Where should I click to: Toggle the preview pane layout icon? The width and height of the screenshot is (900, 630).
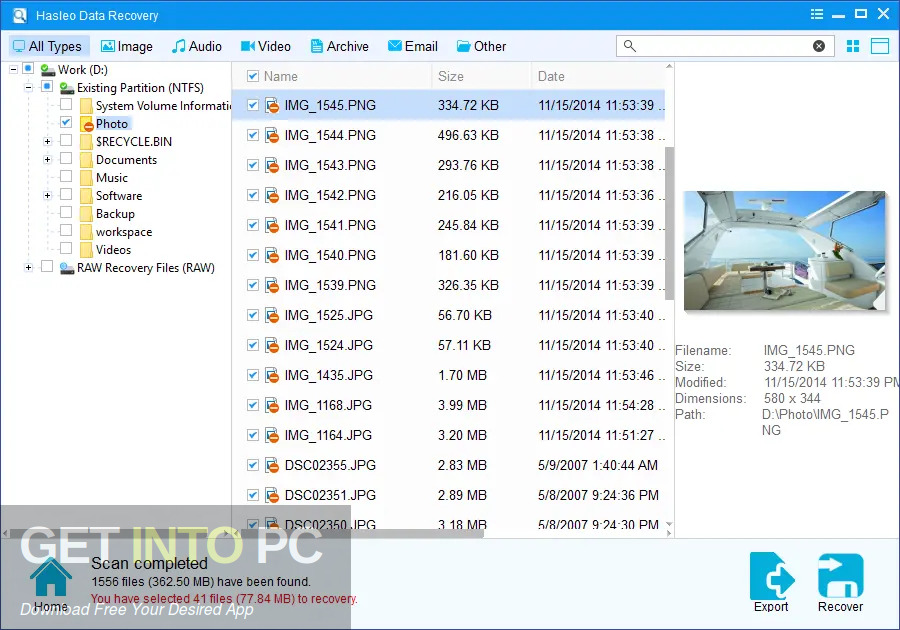880,46
